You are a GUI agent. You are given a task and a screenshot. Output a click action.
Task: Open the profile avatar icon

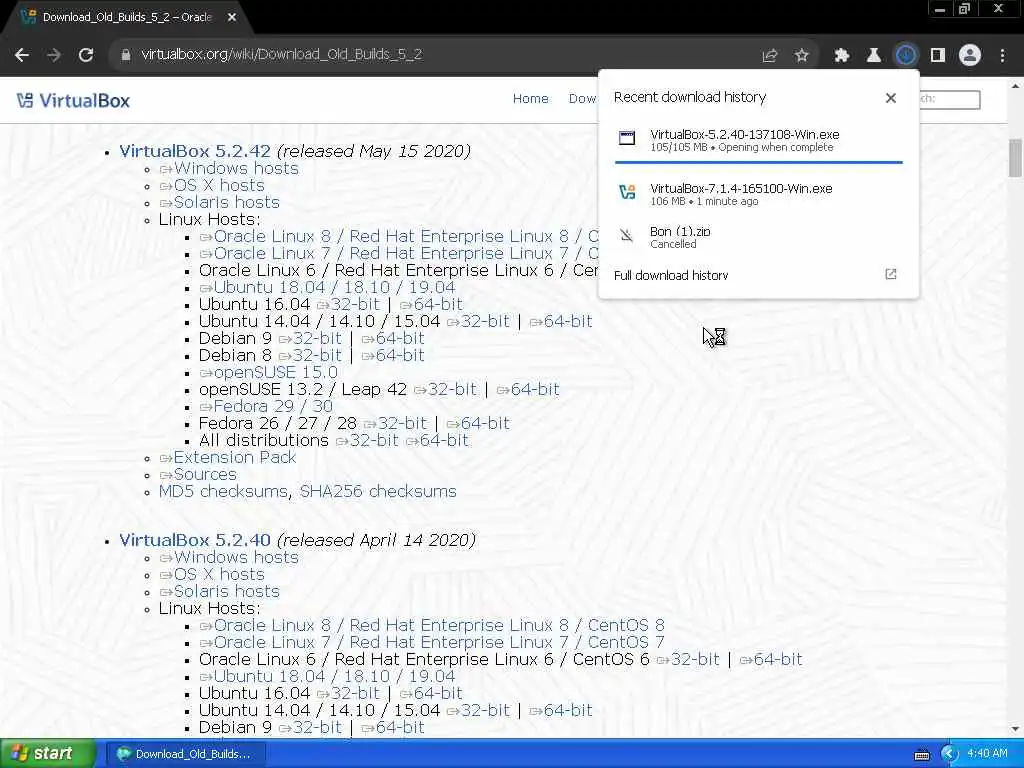tap(970, 56)
